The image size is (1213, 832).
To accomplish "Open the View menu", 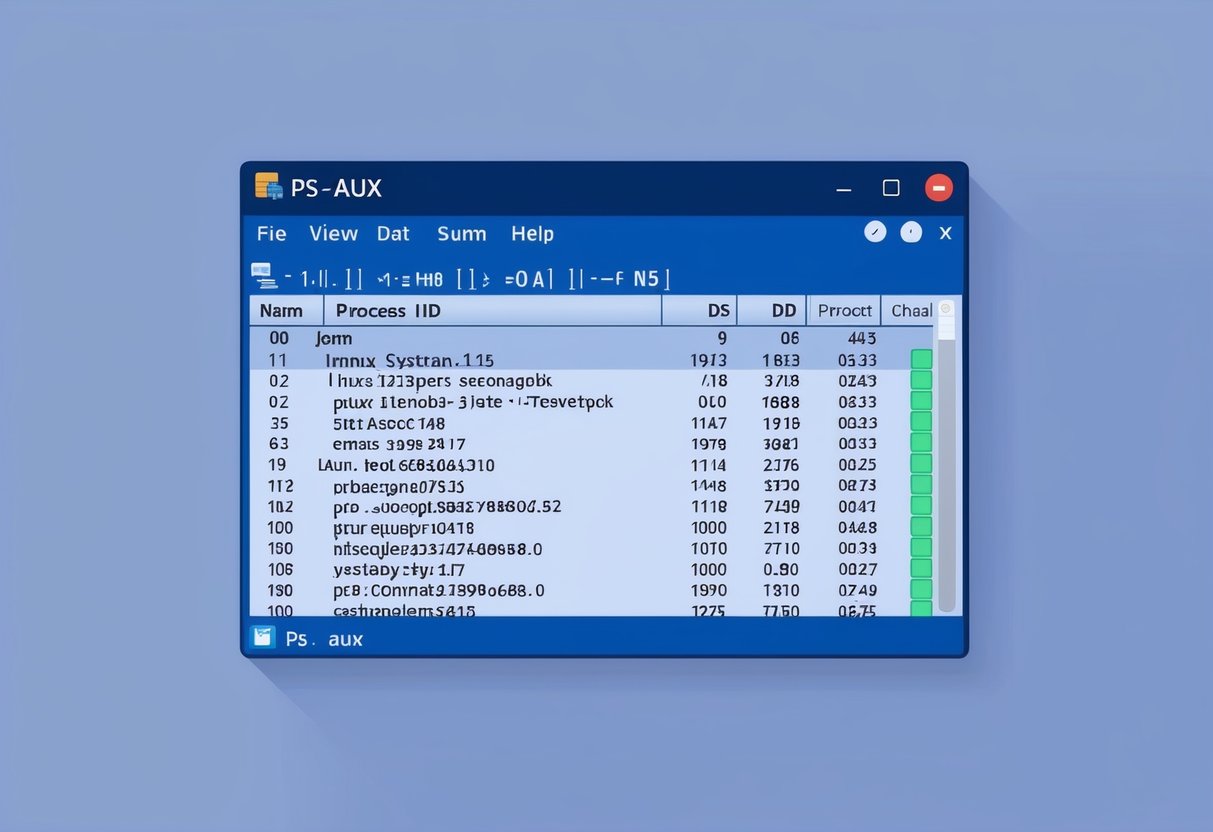I will point(333,233).
